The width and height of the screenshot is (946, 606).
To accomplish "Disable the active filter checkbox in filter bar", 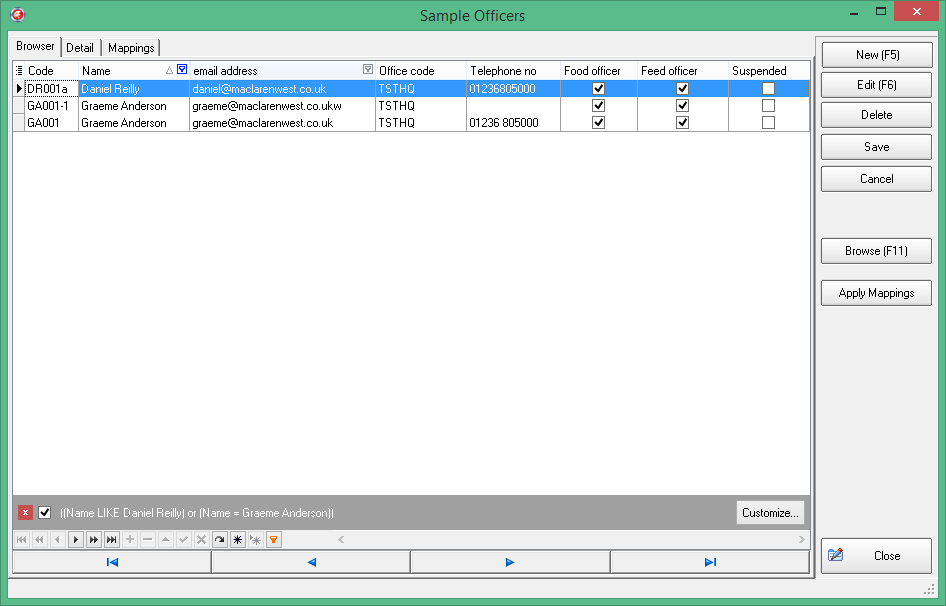I will (45, 512).
